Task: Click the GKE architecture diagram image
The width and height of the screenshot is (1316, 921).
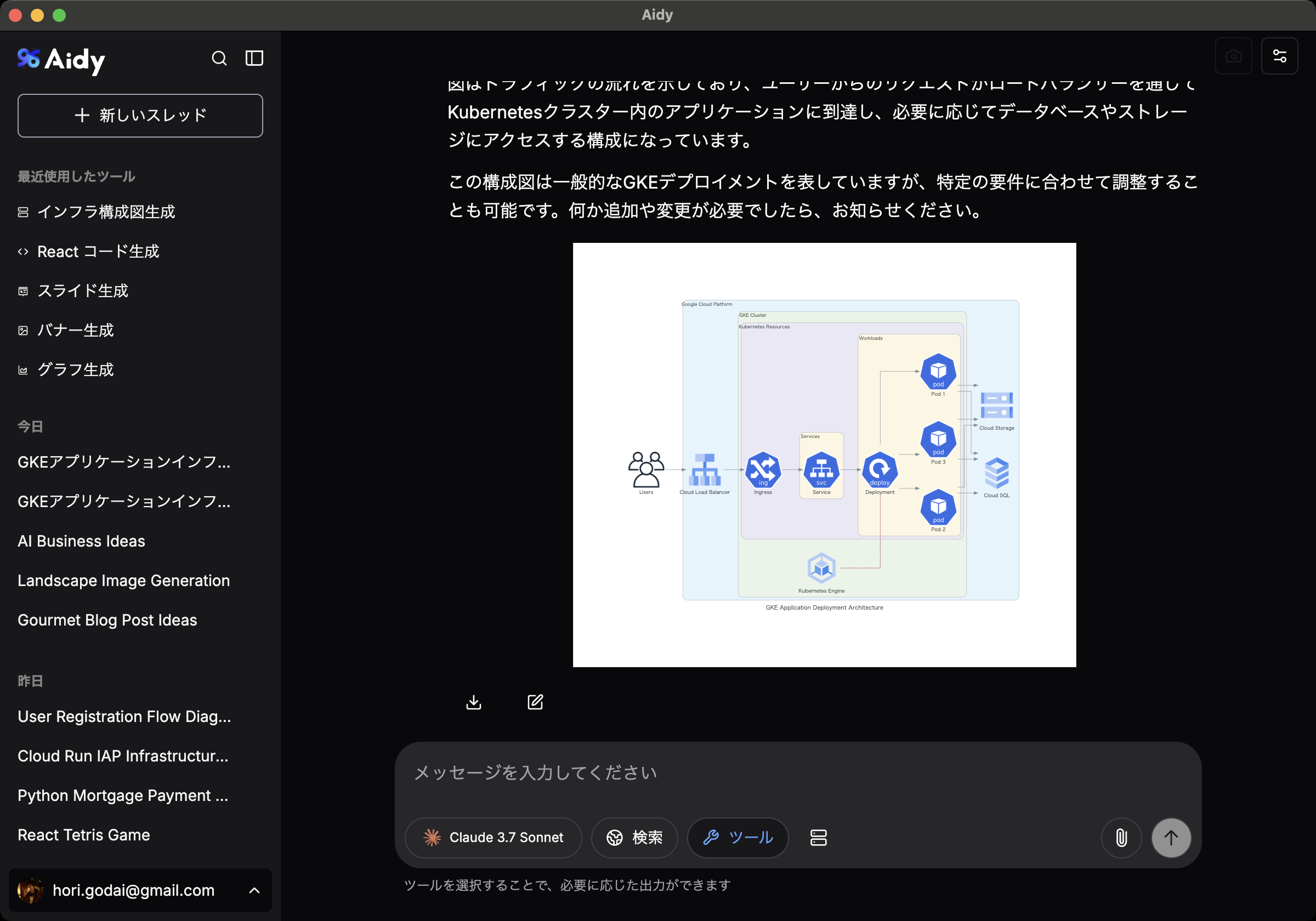Action: [825, 455]
